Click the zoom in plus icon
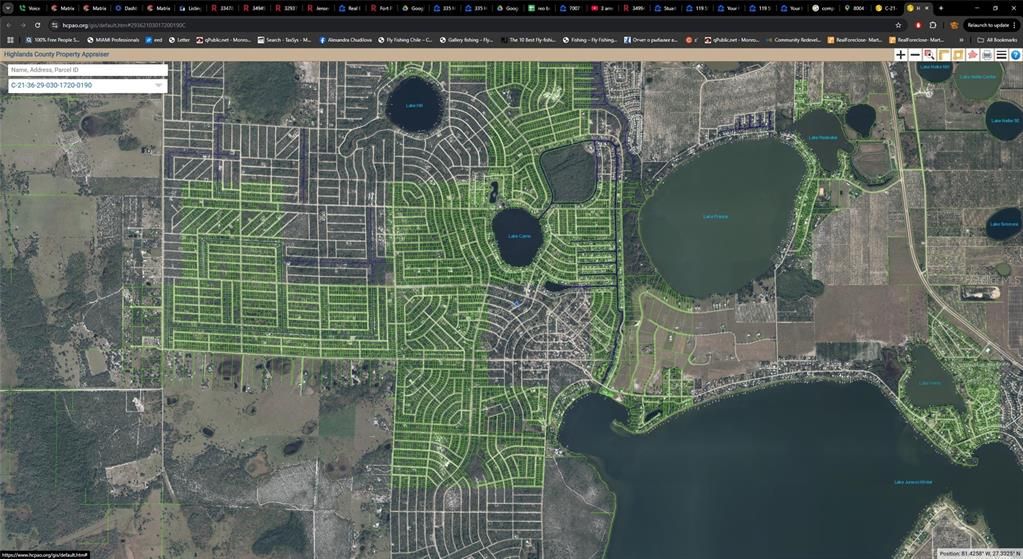Viewport: 1023px width, 559px height. point(901,55)
